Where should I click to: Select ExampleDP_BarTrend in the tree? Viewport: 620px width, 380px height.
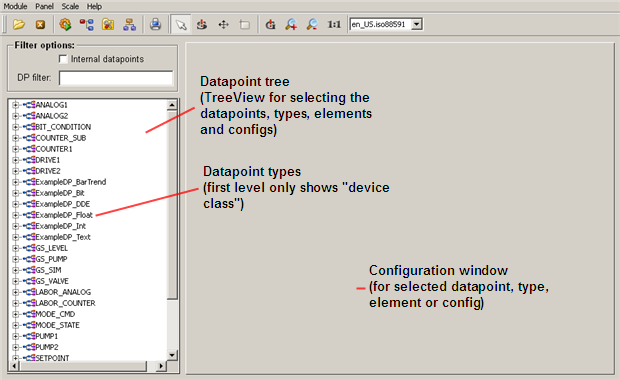point(71,182)
